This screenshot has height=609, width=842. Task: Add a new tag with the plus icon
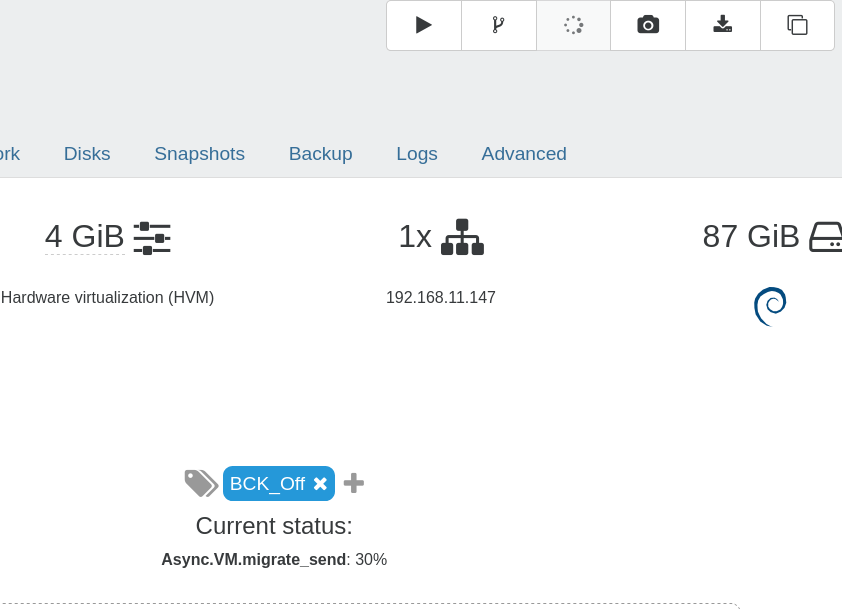pyautogui.click(x=353, y=483)
